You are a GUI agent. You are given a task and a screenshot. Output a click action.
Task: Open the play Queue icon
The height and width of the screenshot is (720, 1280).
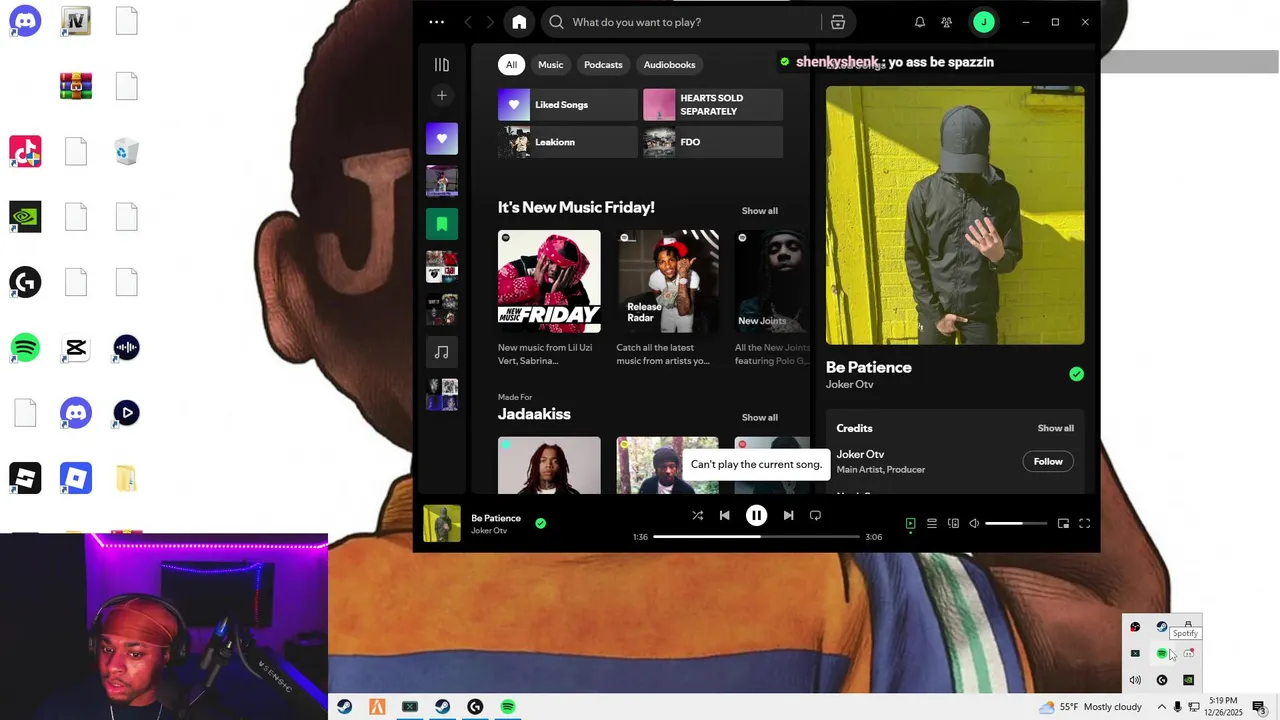pyautogui.click(x=931, y=524)
